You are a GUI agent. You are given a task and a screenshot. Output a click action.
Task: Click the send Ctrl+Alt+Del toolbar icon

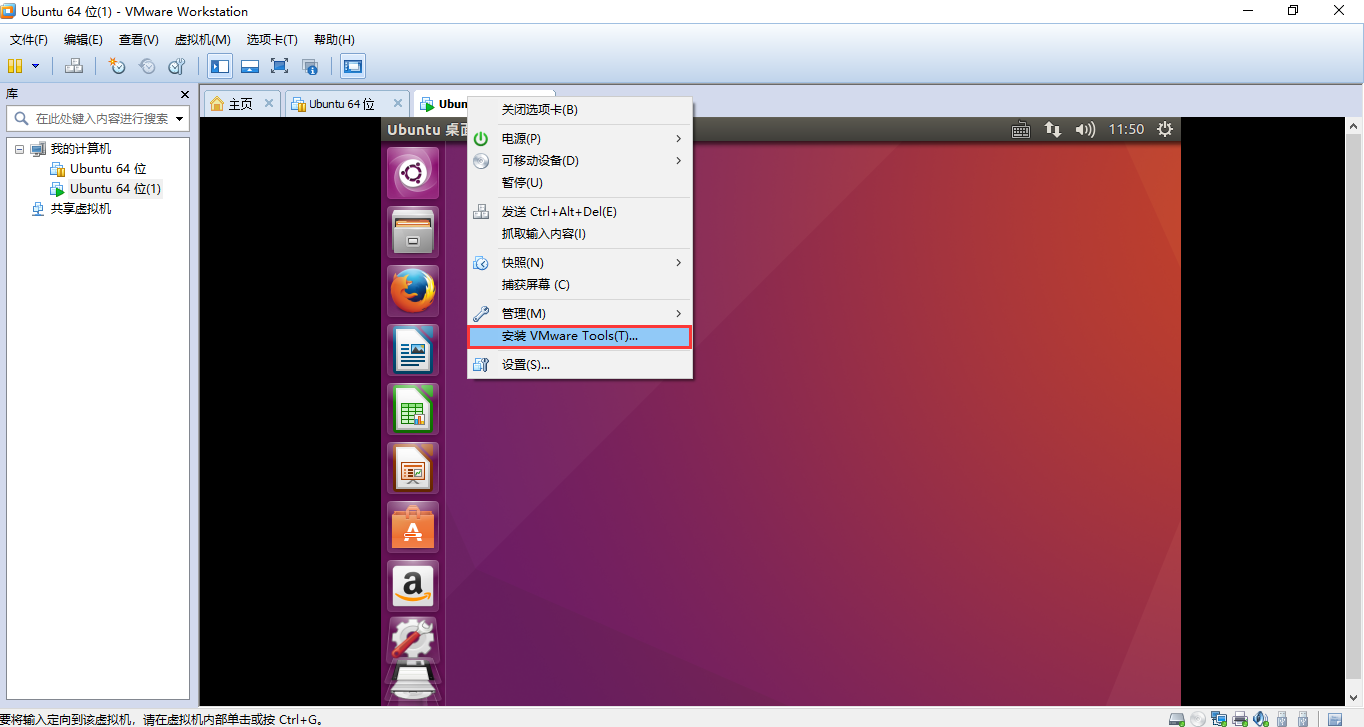(73, 66)
